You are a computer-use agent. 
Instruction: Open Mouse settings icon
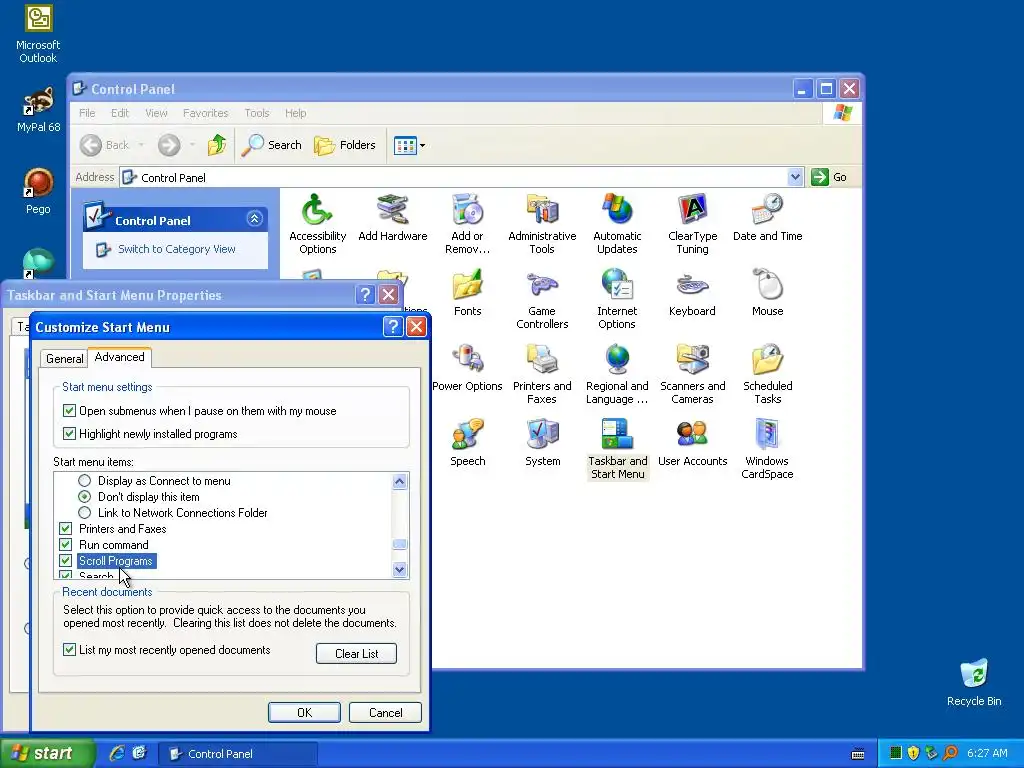[x=767, y=293]
